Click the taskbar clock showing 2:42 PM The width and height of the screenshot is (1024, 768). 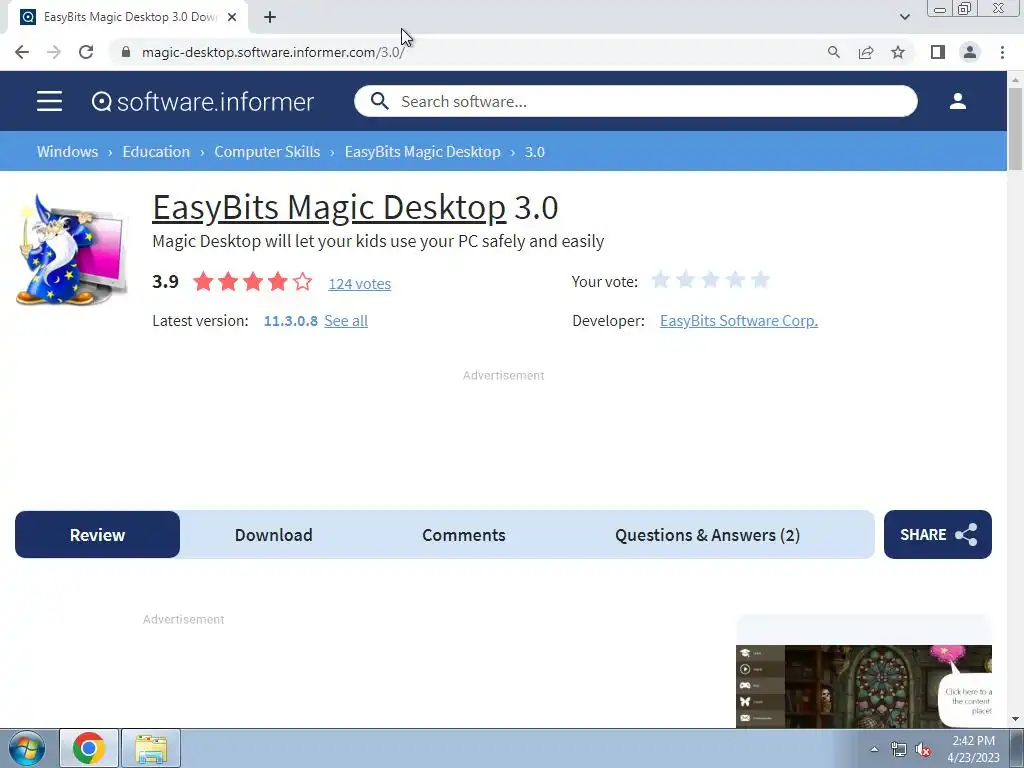[973, 749]
